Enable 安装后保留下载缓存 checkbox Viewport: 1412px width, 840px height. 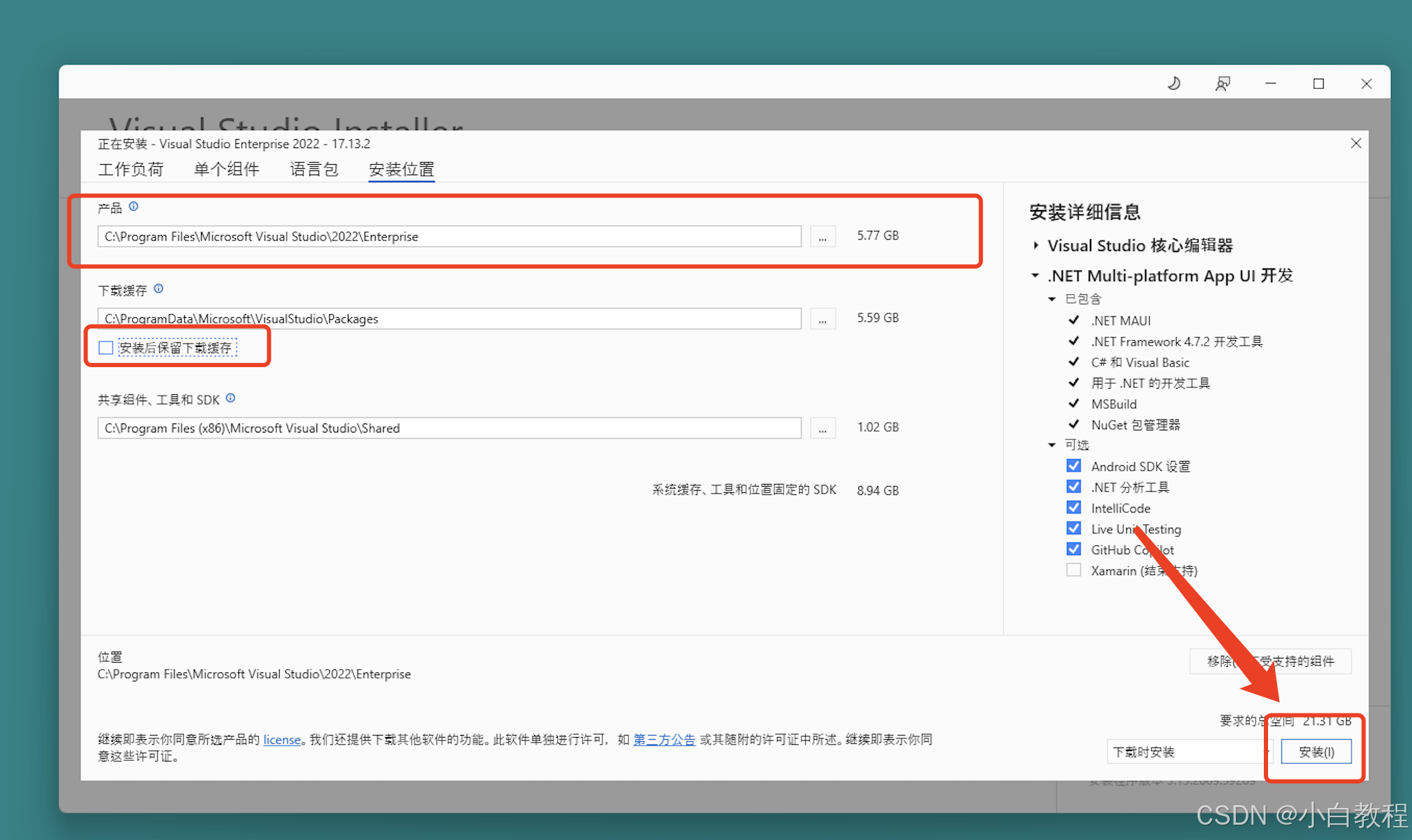click(x=106, y=348)
